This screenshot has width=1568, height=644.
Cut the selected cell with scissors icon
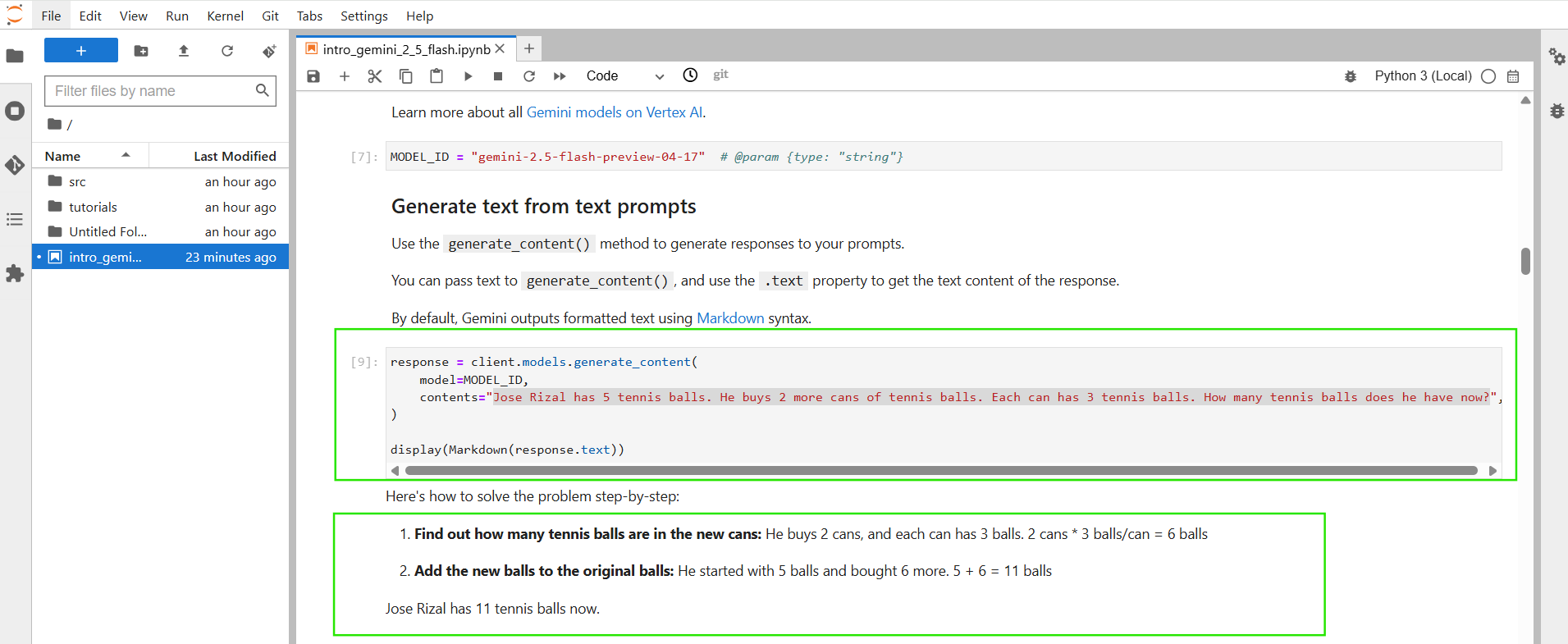point(375,76)
